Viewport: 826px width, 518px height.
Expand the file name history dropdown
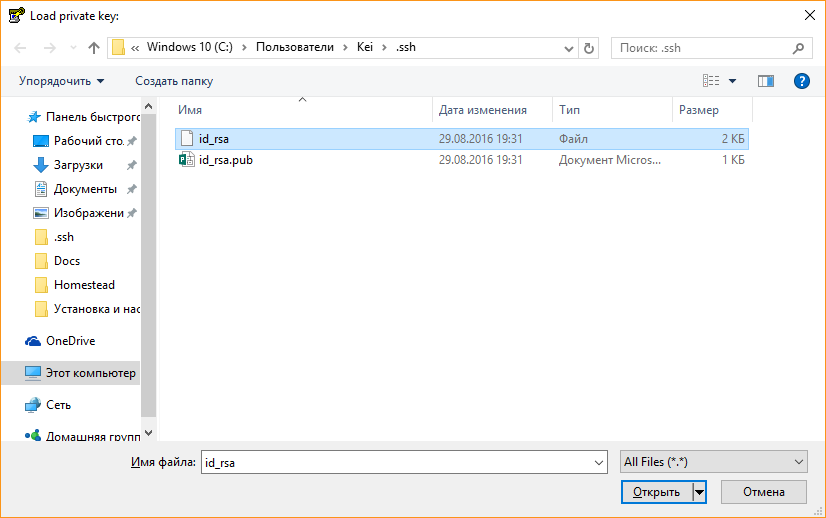pos(599,462)
